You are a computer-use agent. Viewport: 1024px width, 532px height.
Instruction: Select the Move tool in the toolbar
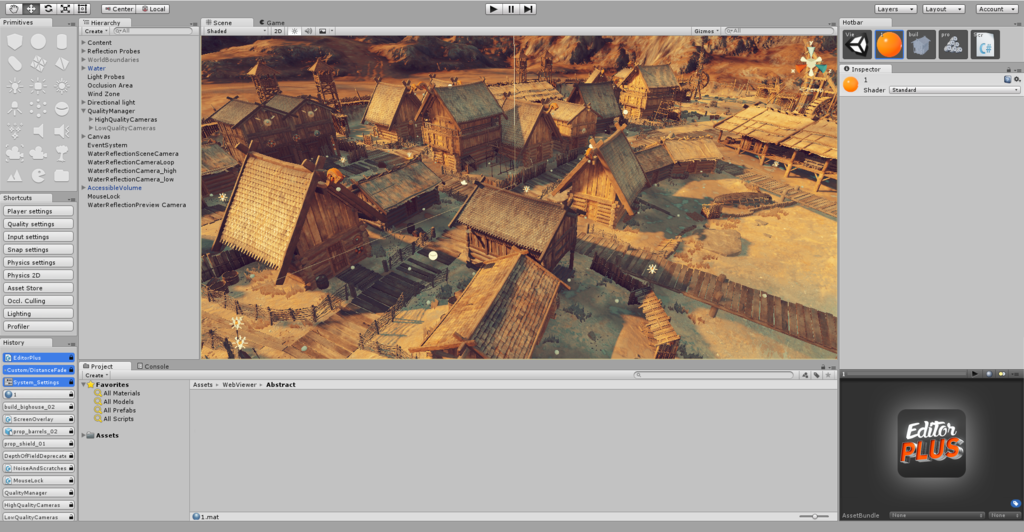[x=31, y=8]
